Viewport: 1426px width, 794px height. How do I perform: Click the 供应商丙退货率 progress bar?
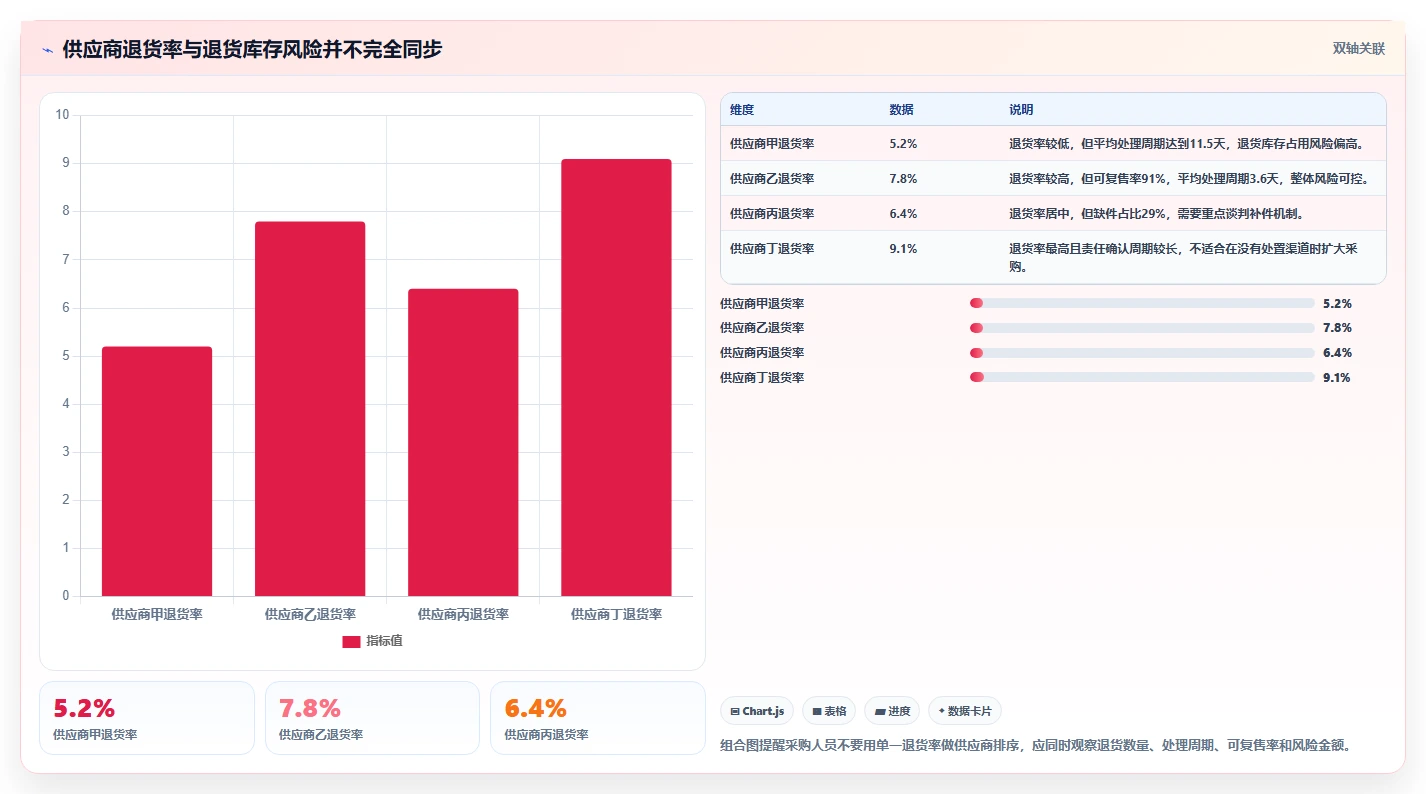pos(1142,353)
